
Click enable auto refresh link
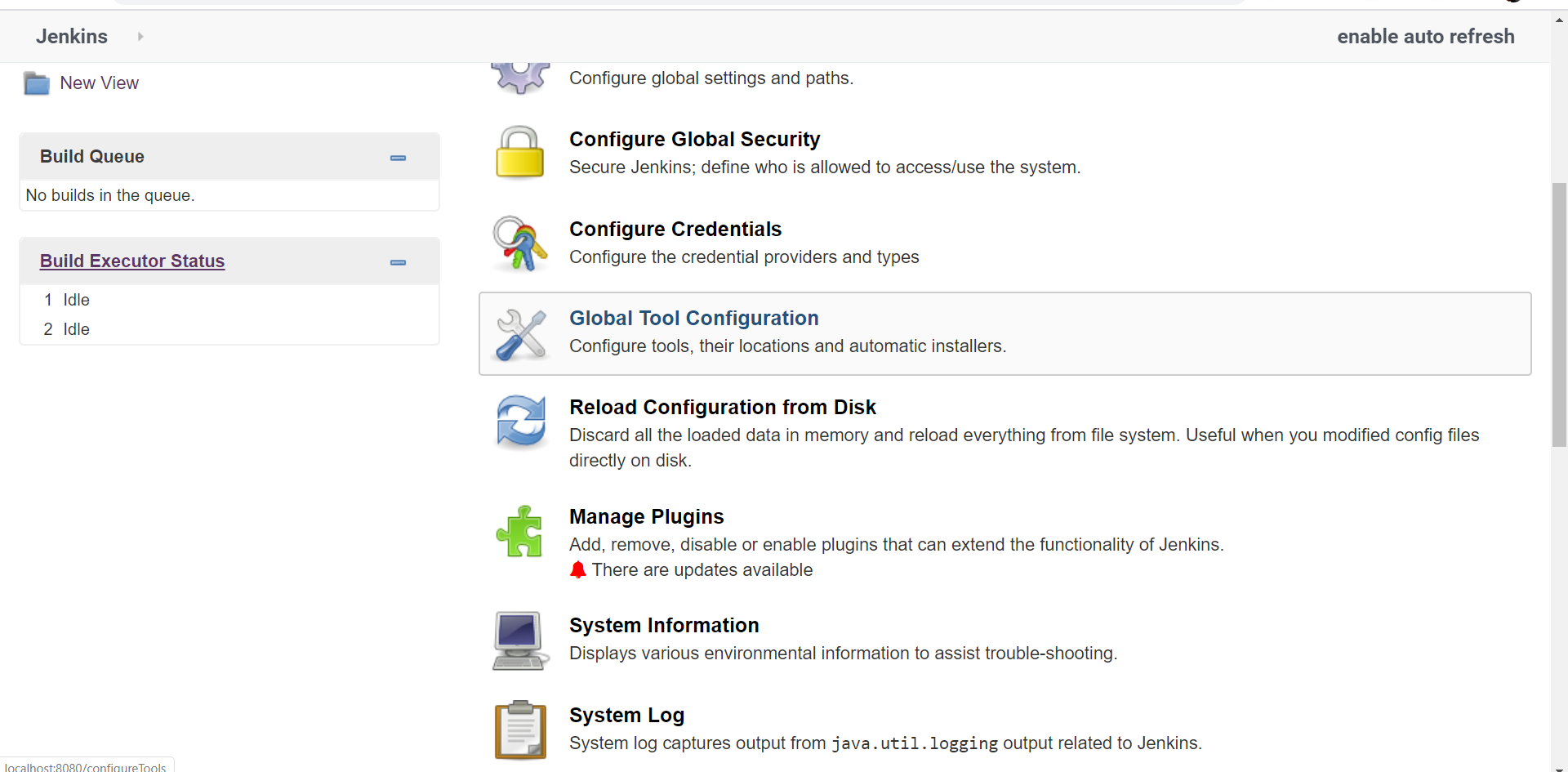coord(1426,37)
